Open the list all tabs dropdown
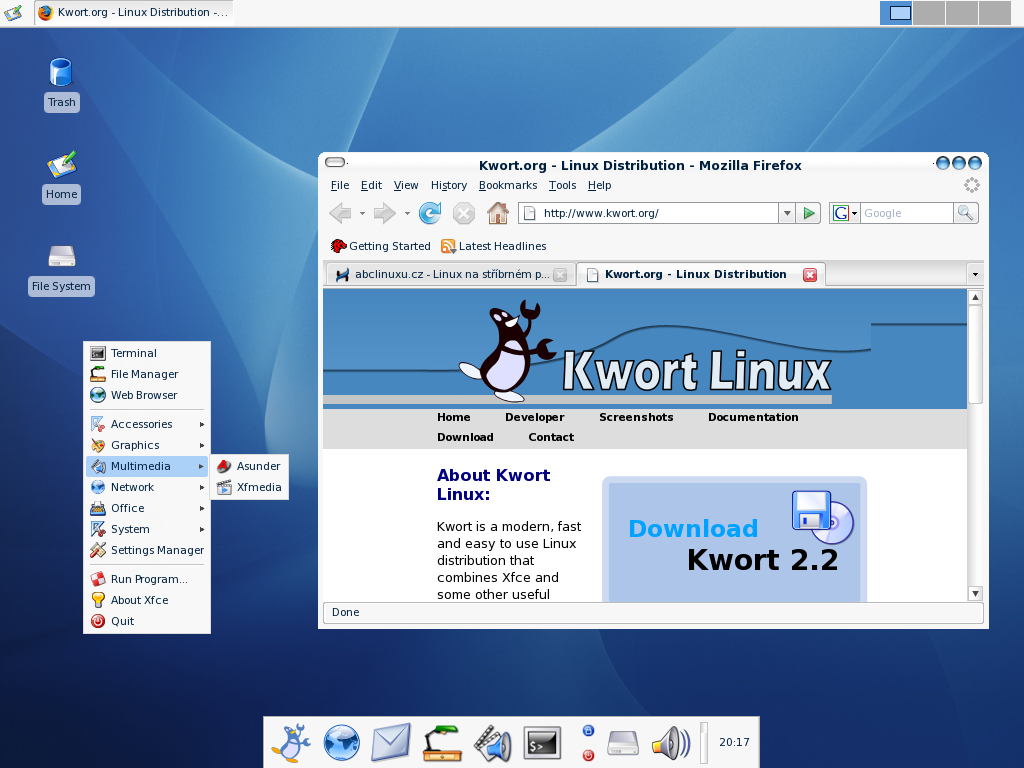The width and height of the screenshot is (1024, 768). coord(975,274)
